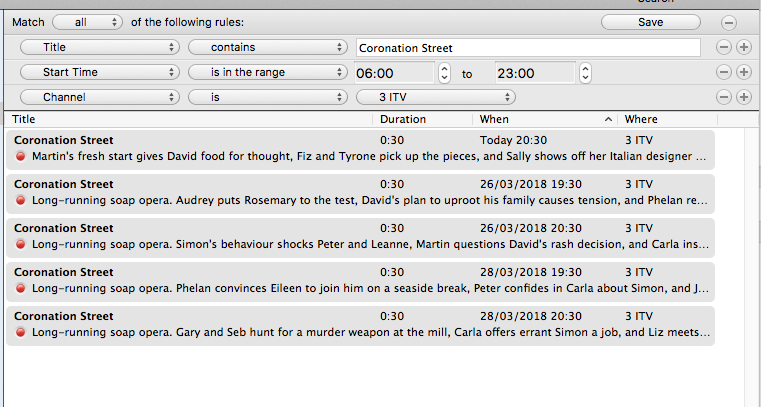Select the Today 20:30 Coronation Street row
Image resolution: width=761 pixels, height=407 pixels.
[x=361, y=149]
